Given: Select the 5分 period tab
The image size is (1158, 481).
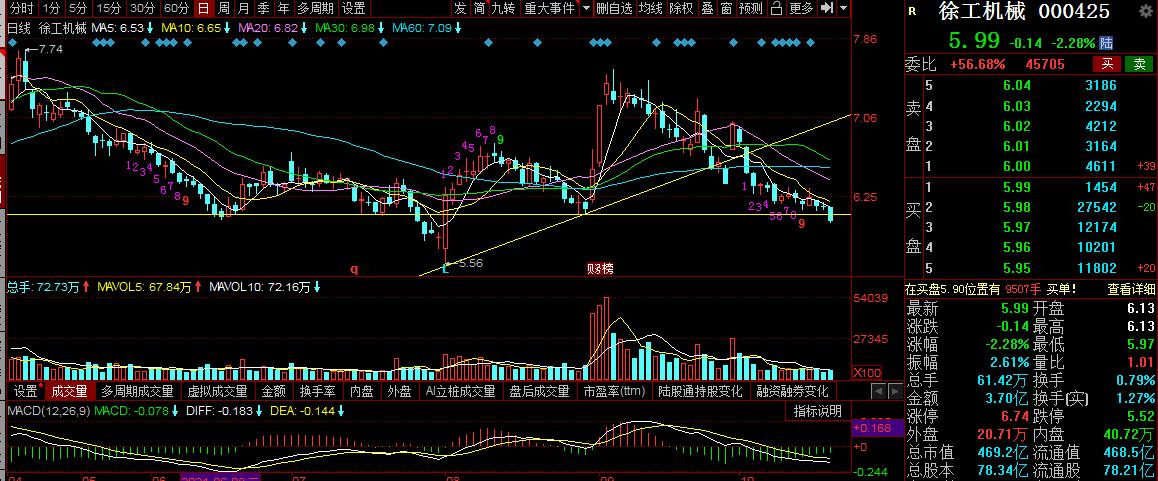Looking at the screenshot, I should click(78, 9).
